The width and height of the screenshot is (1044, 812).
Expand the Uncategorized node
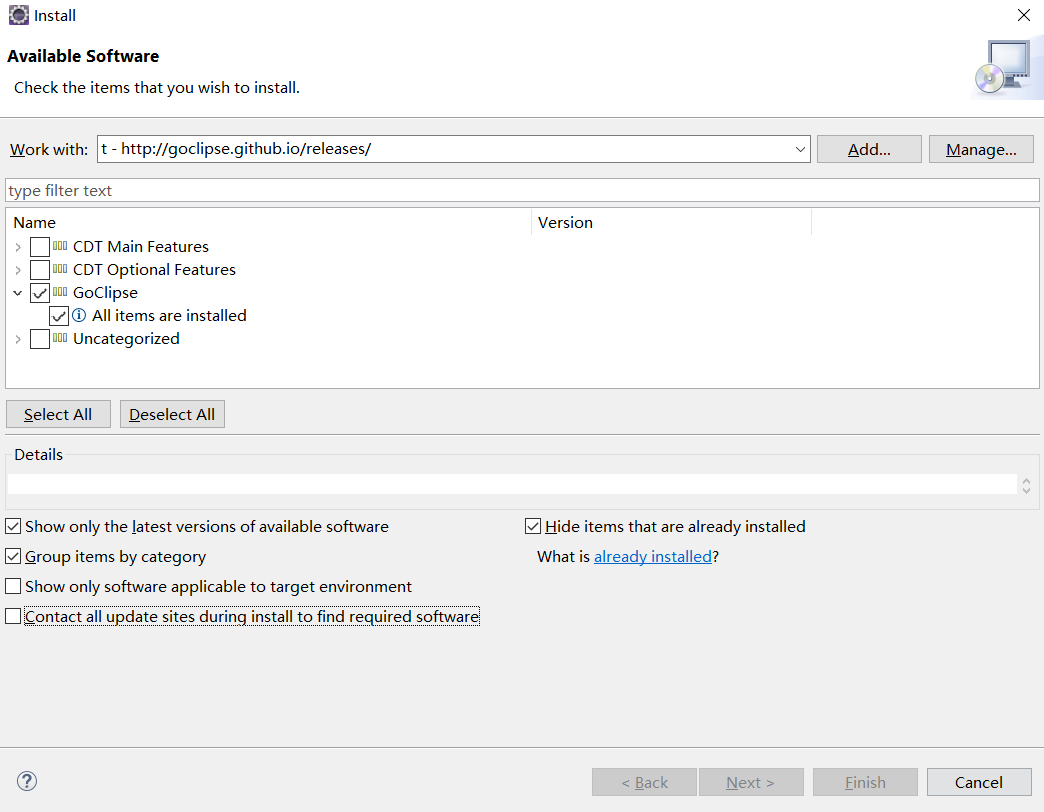[x=18, y=339]
